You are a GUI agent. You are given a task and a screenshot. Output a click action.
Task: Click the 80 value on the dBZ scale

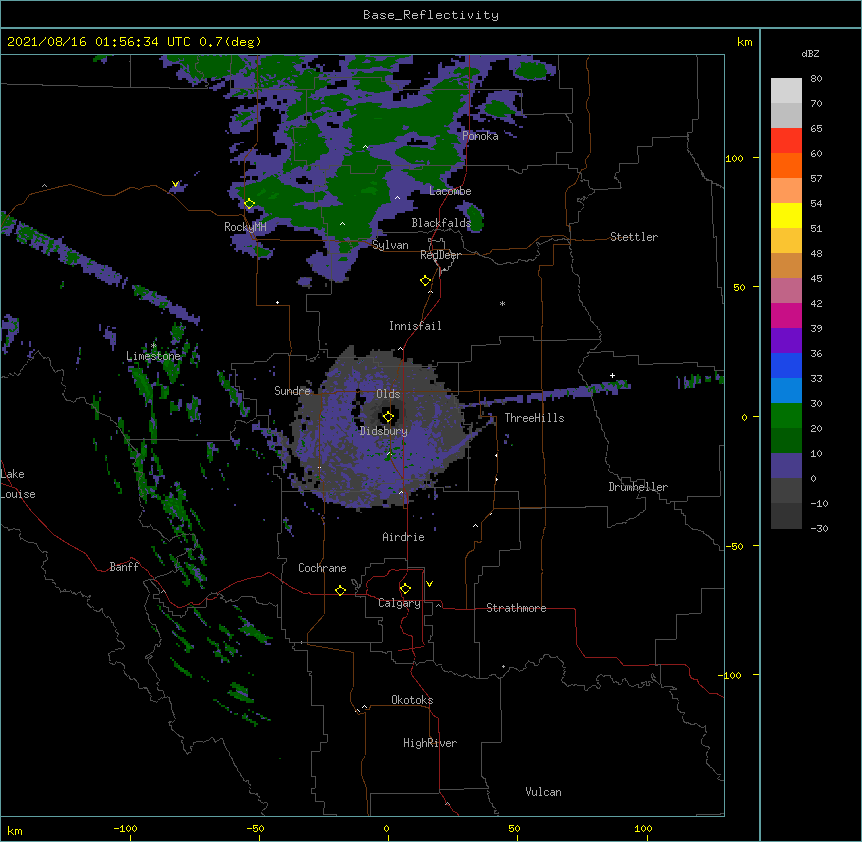[816, 79]
